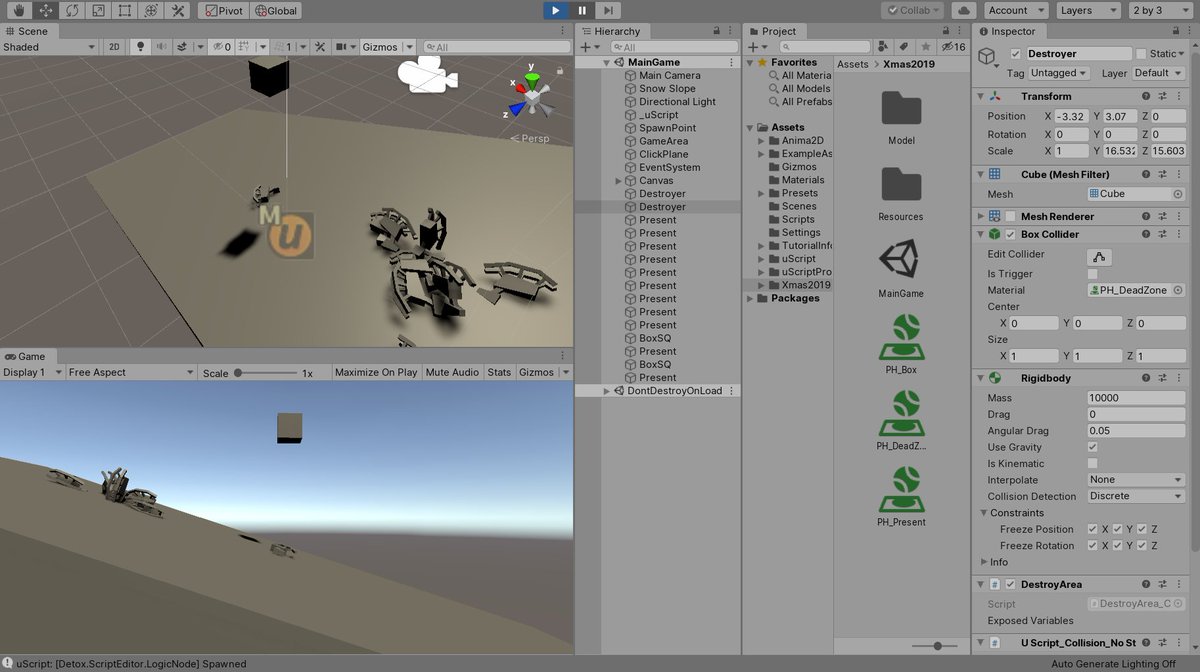Click the Stats button
Screen dimensions: 1200x672
click(499, 372)
